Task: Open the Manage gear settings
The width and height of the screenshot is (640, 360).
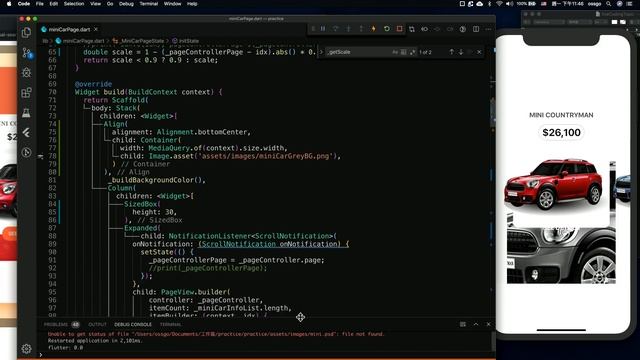Action: pyautogui.click(x=27, y=349)
